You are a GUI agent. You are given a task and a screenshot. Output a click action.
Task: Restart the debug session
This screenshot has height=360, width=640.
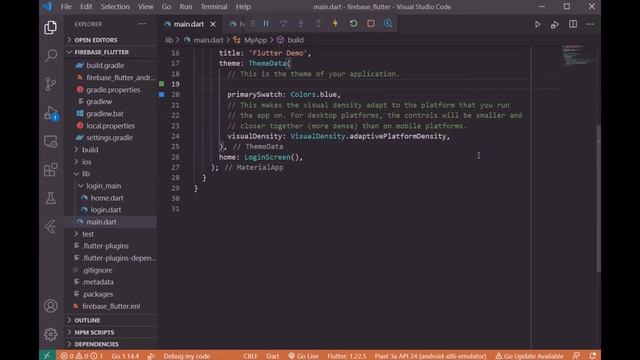[353, 24]
